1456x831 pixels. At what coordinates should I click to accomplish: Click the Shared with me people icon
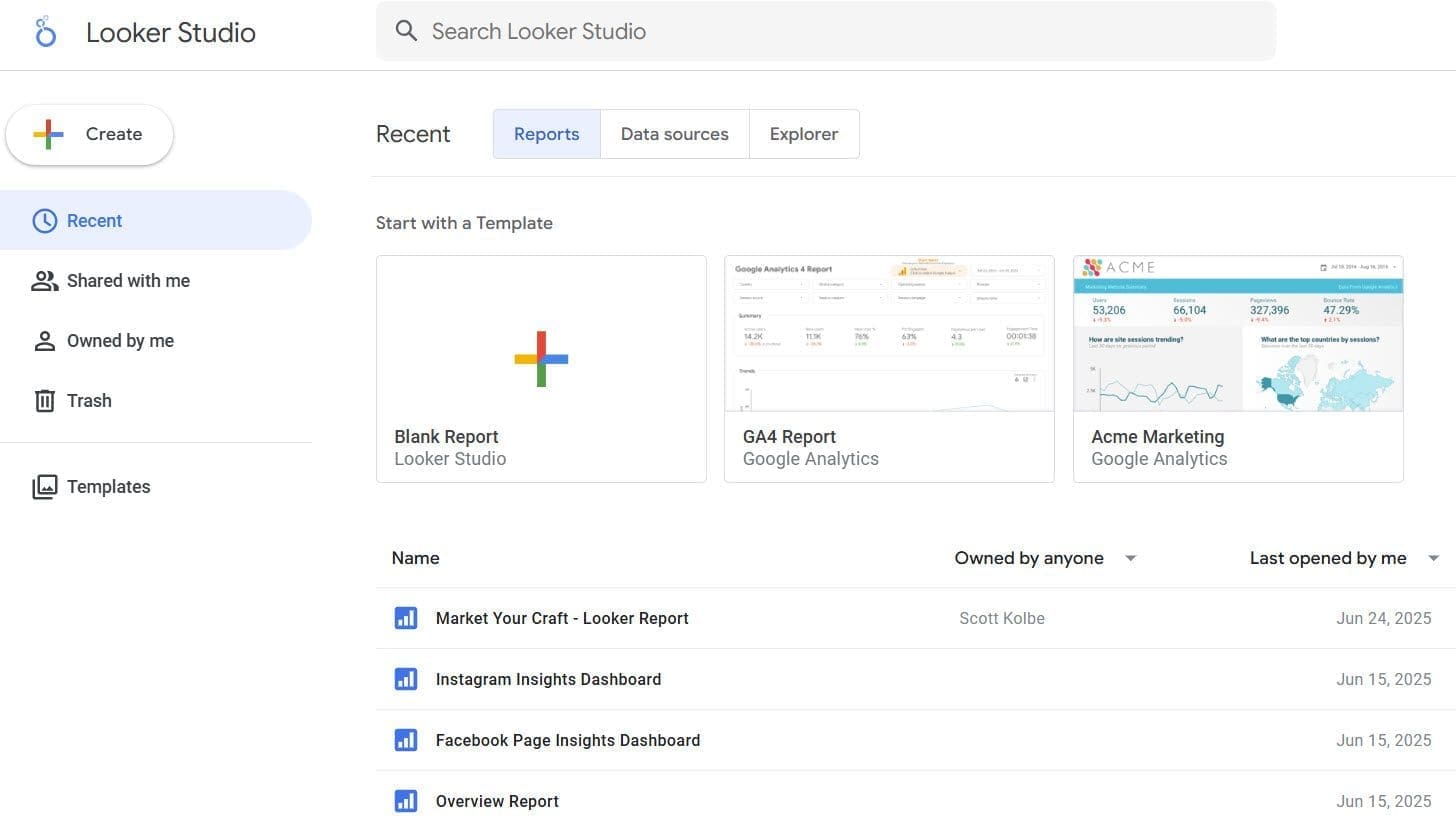[x=45, y=281]
